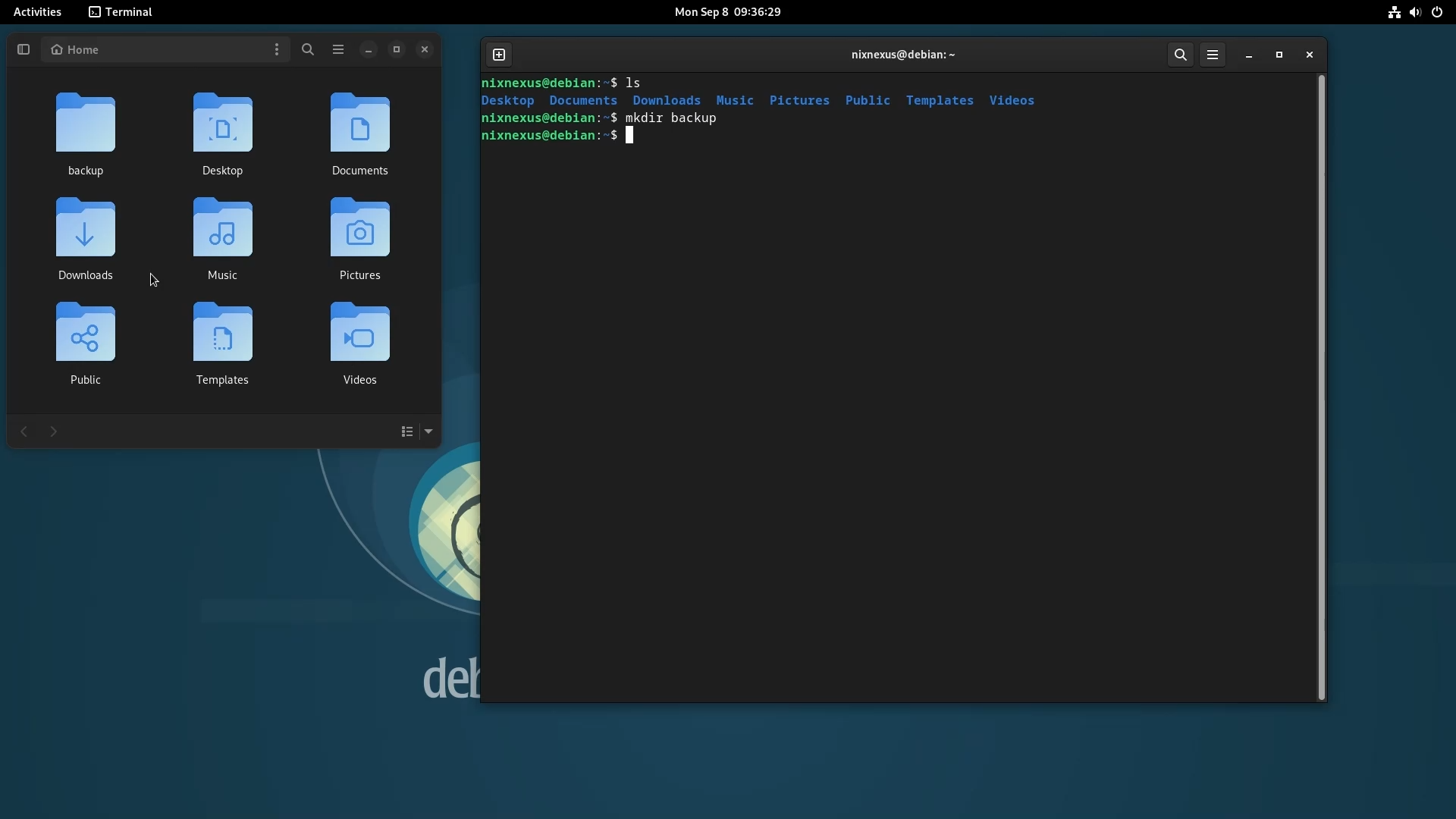This screenshot has width=1456, height=819.
Task: Toggle list view in file manager
Action: click(407, 432)
